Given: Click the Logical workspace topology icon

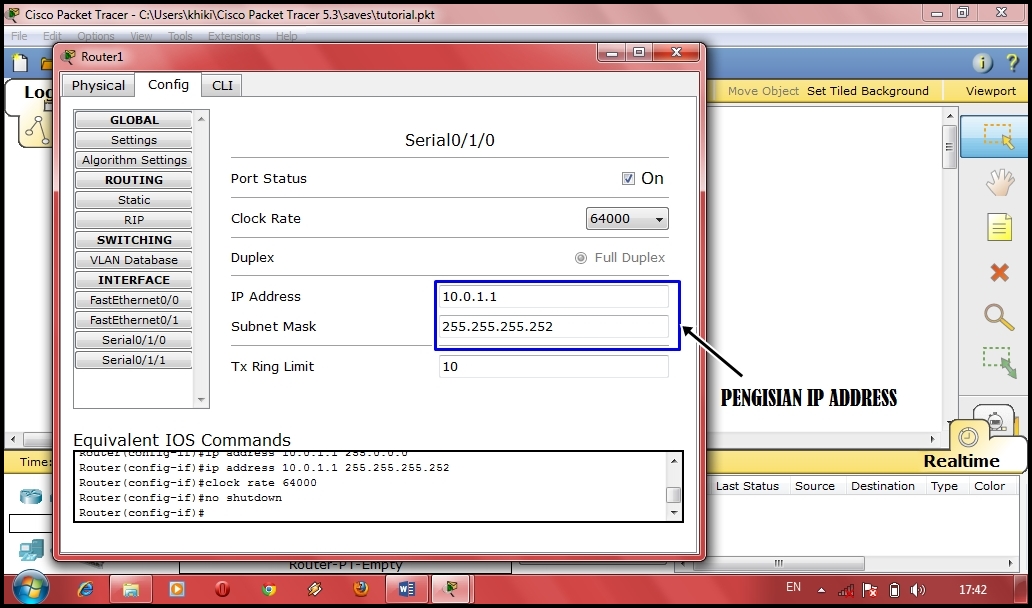Looking at the screenshot, I should coord(36,129).
